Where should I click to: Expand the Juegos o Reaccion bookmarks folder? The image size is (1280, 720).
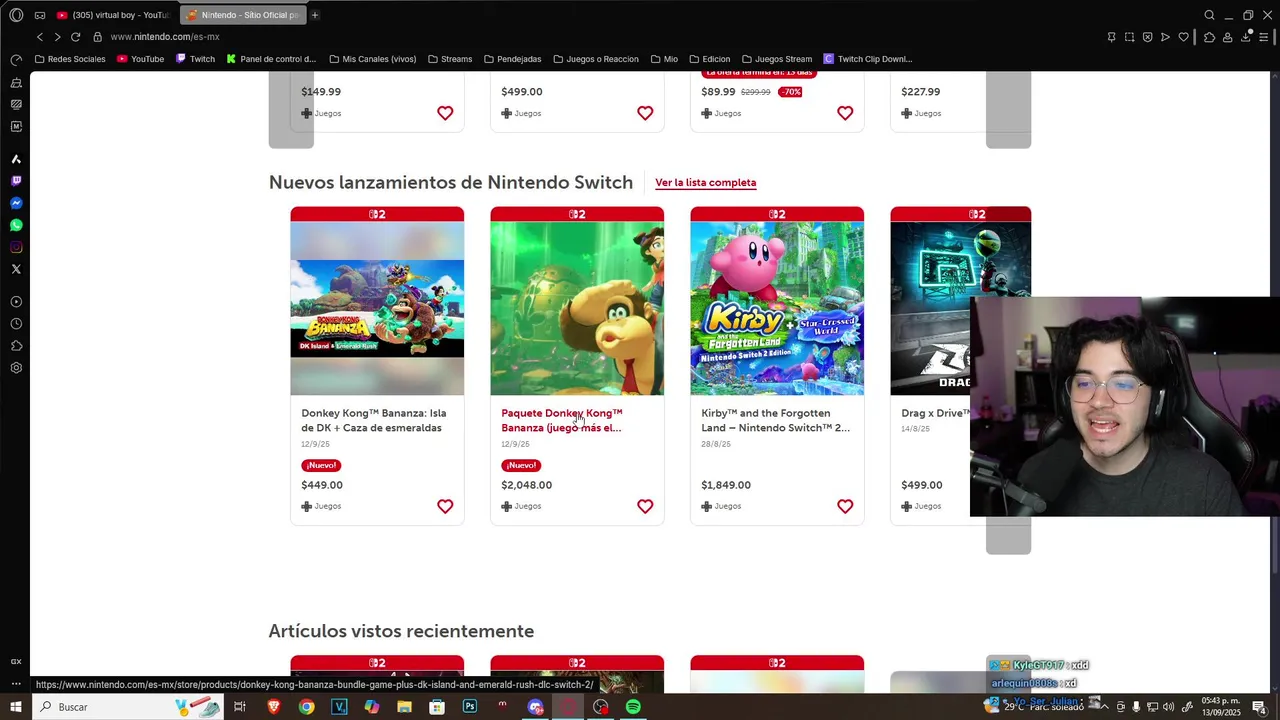[x=595, y=59]
